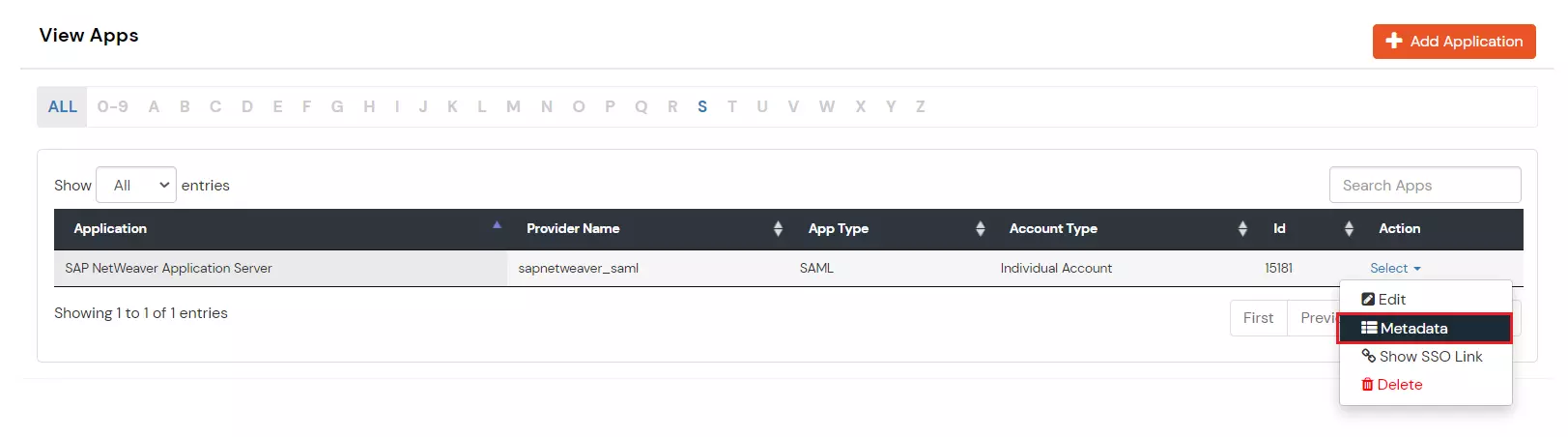Open the Show entries dropdown
Viewport: 1568px width, 437px height.
(x=136, y=185)
